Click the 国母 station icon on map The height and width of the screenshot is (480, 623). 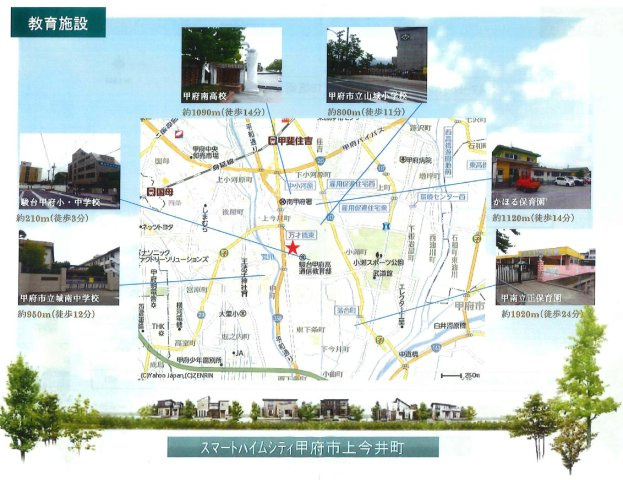148,190
